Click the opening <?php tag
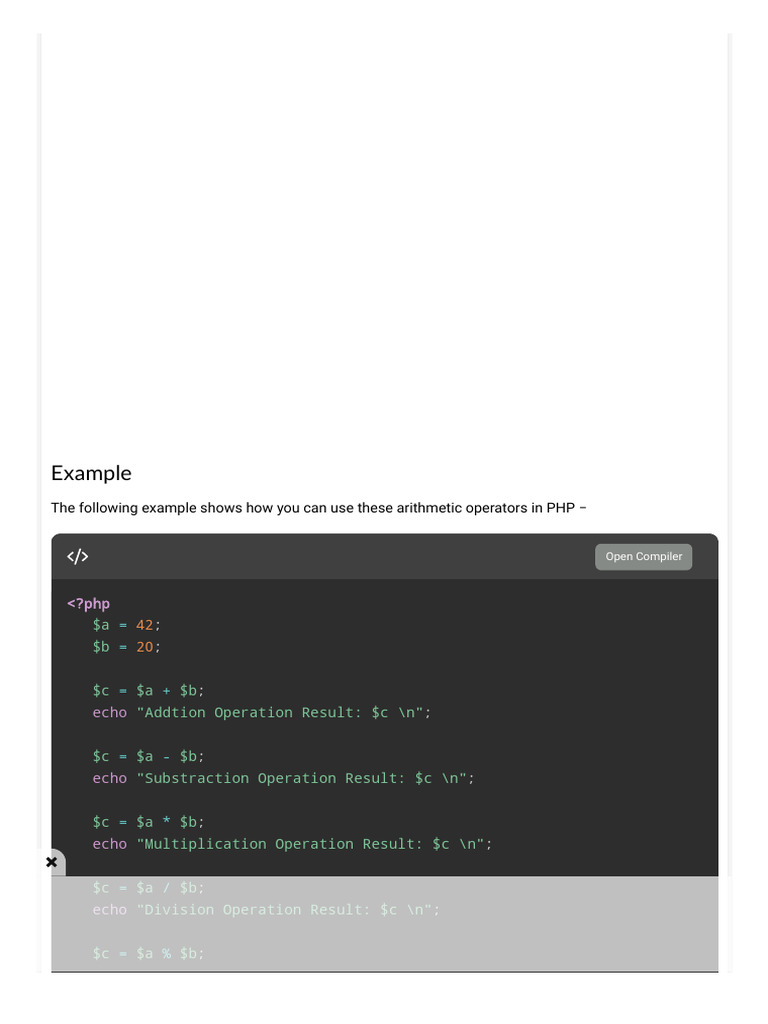768x1024 pixels. 88,603
